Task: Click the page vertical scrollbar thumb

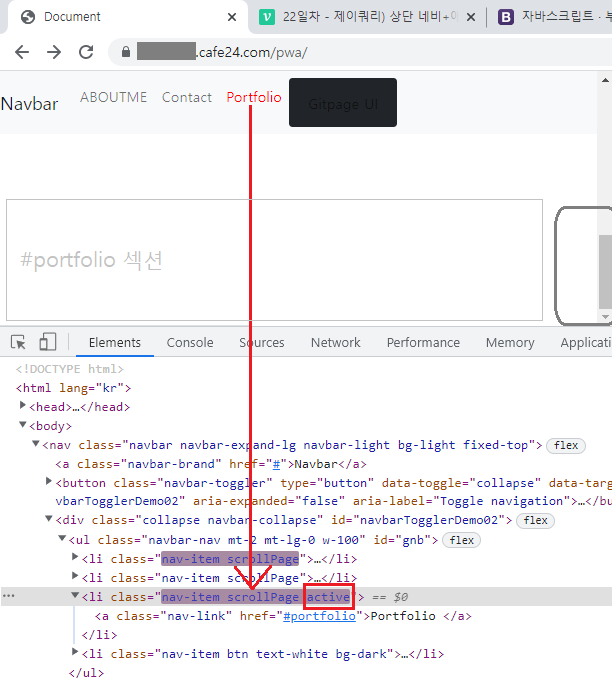Action: pyautogui.click(x=605, y=272)
